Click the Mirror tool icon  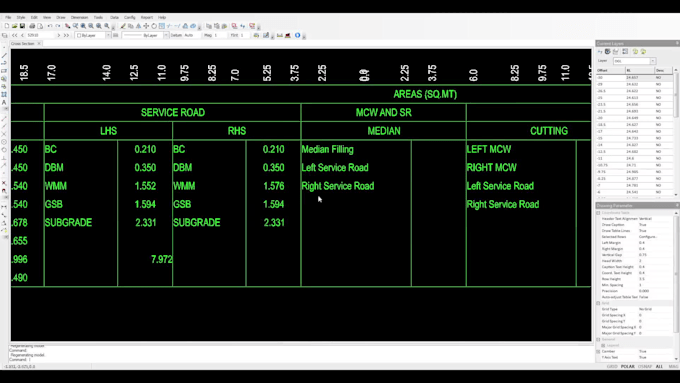139,26
